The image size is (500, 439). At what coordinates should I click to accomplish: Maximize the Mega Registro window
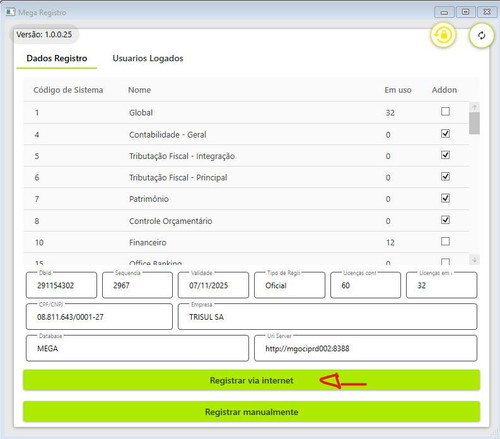tap(465, 12)
